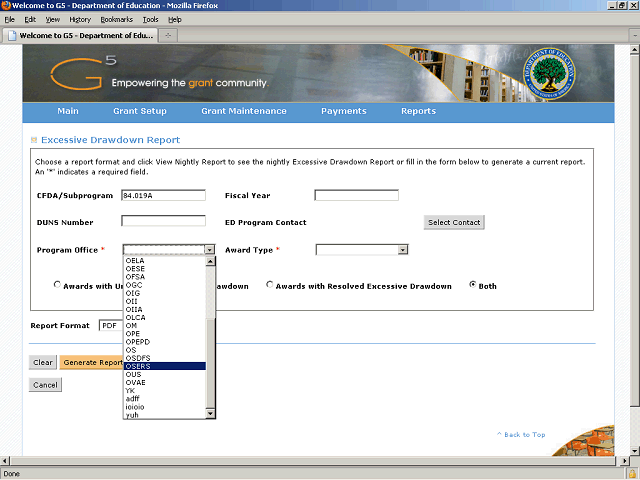Image resolution: width=640 pixels, height=480 pixels.
Task: Choose OUS in Program Office list
Action: click(x=165, y=374)
